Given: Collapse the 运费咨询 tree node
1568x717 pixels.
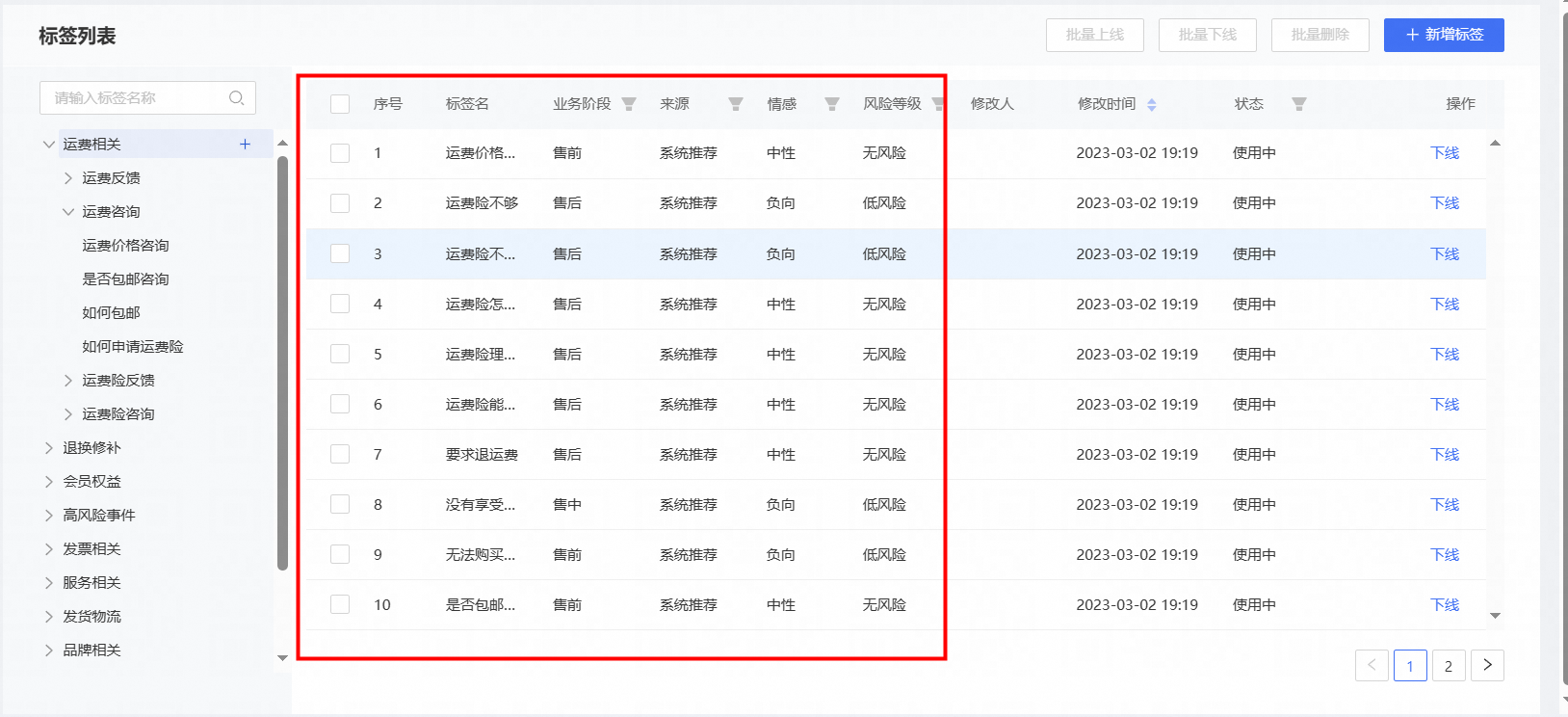Looking at the screenshot, I should (68, 211).
